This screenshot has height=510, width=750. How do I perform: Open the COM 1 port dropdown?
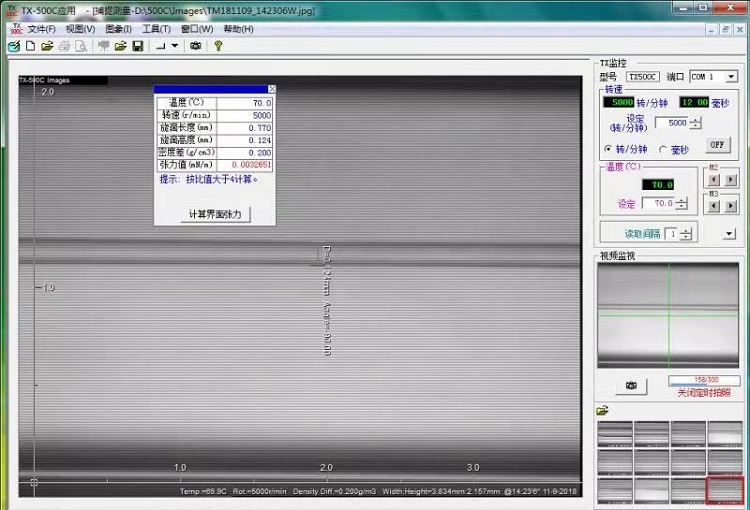(x=731, y=76)
